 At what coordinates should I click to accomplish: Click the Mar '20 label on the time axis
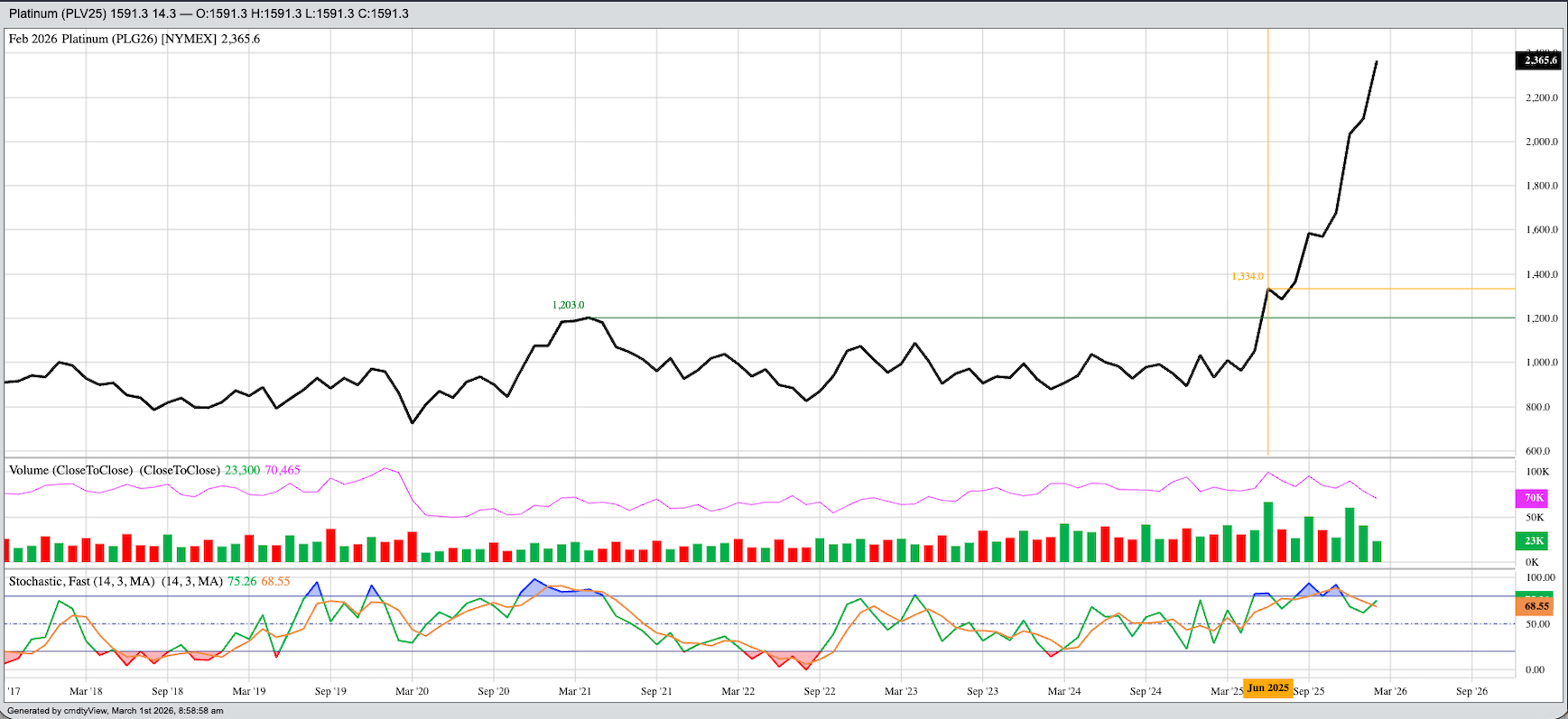[x=412, y=691]
